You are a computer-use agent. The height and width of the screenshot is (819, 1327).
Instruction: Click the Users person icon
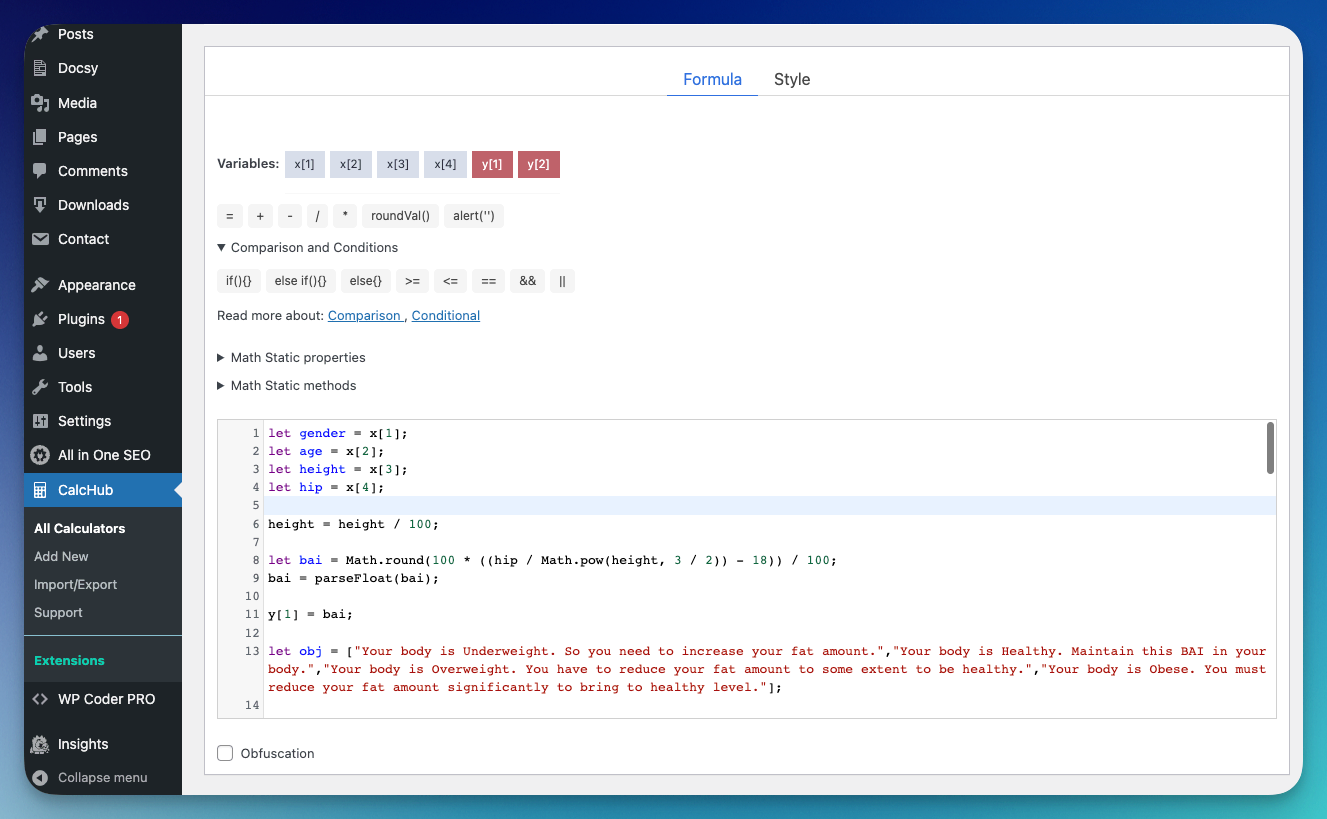pyautogui.click(x=40, y=353)
